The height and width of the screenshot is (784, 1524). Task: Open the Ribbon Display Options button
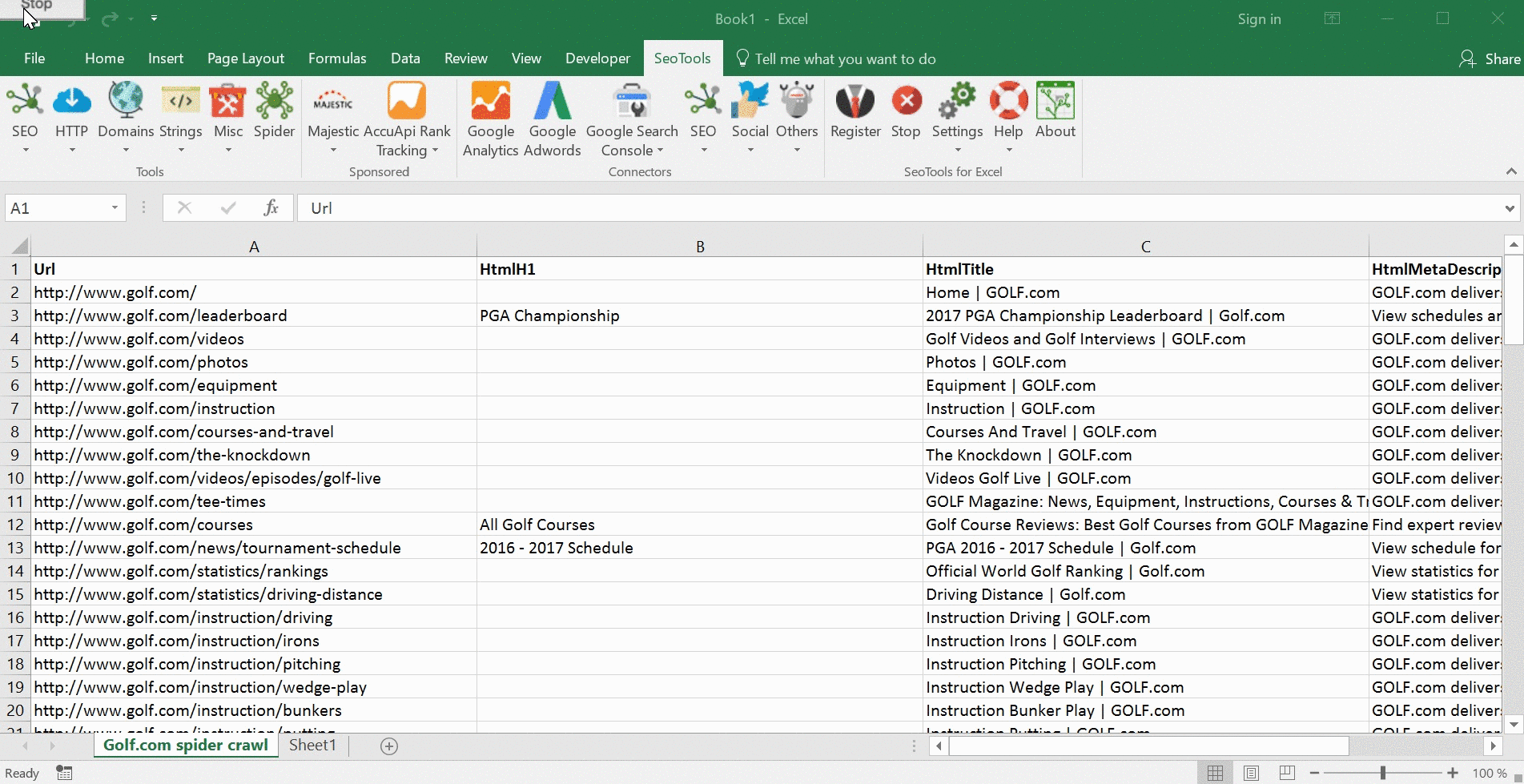pos(1332,18)
